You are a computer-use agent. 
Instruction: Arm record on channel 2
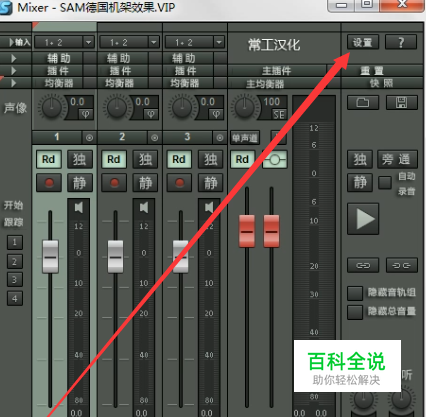pos(114,183)
